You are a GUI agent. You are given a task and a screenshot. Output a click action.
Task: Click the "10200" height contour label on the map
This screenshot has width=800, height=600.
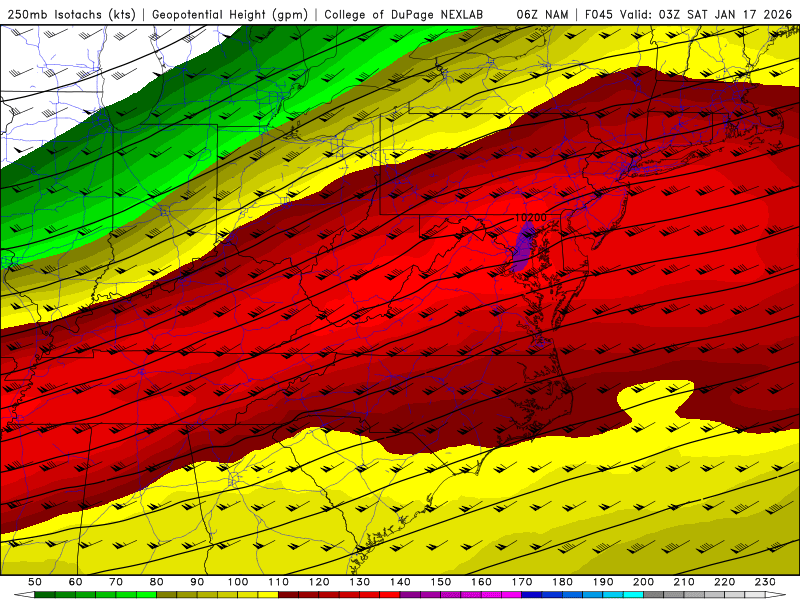click(x=531, y=217)
